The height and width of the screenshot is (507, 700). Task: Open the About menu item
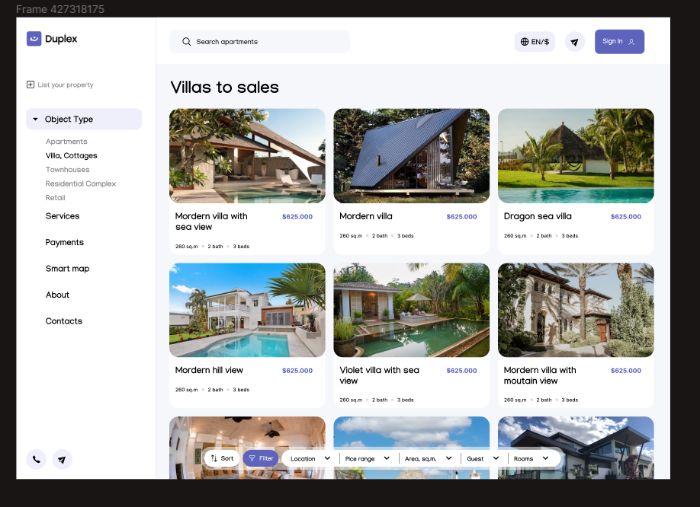click(x=58, y=295)
